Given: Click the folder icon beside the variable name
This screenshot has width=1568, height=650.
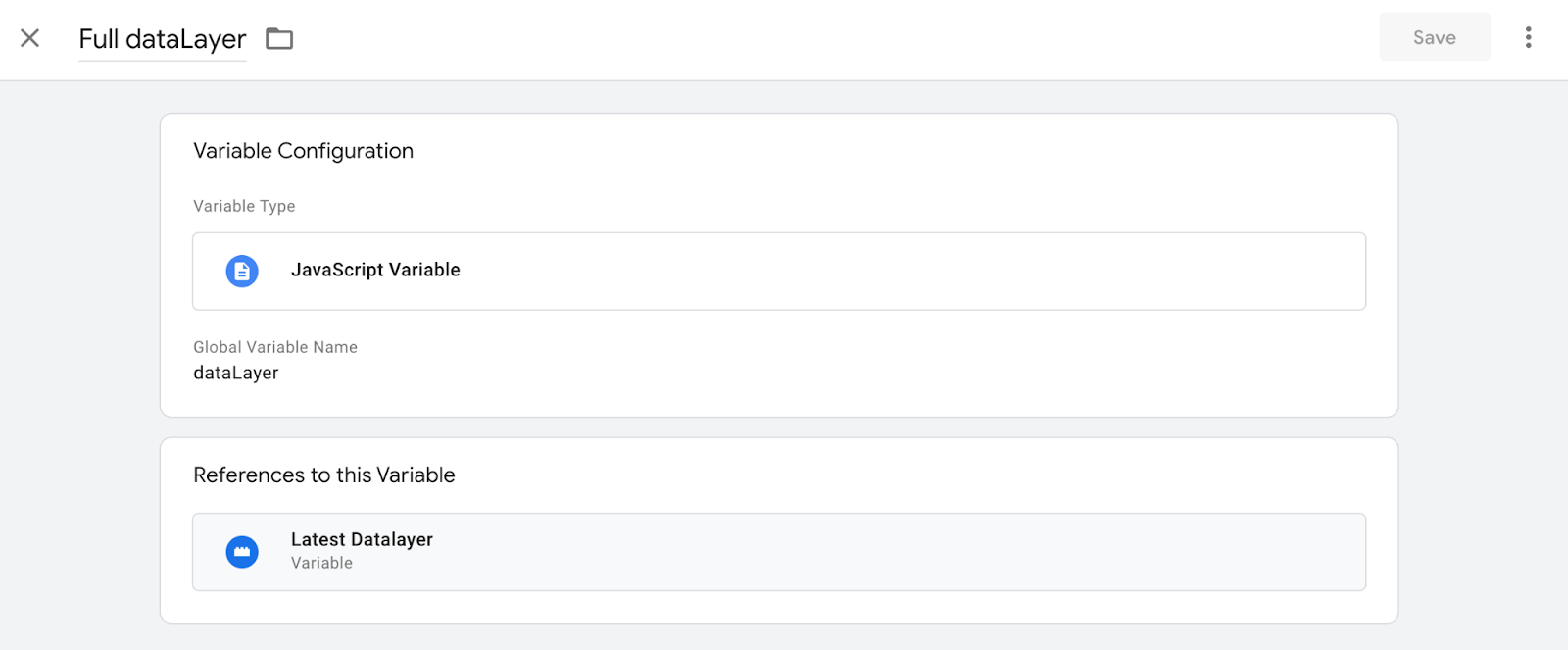Looking at the screenshot, I should click(x=279, y=39).
